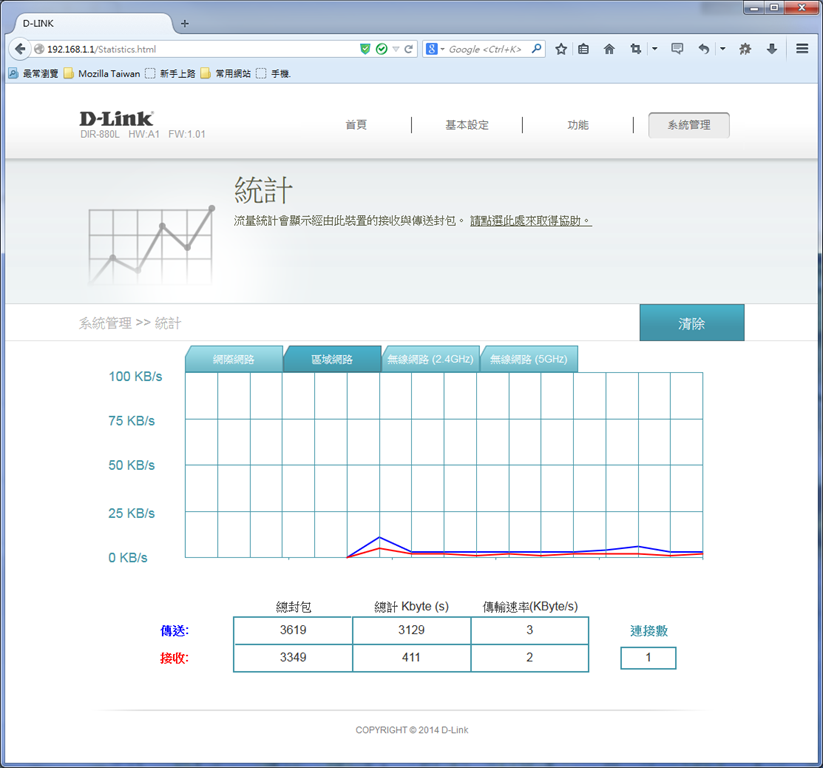
Task: Click the connection count box showing 1
Action: click(648, 658)
